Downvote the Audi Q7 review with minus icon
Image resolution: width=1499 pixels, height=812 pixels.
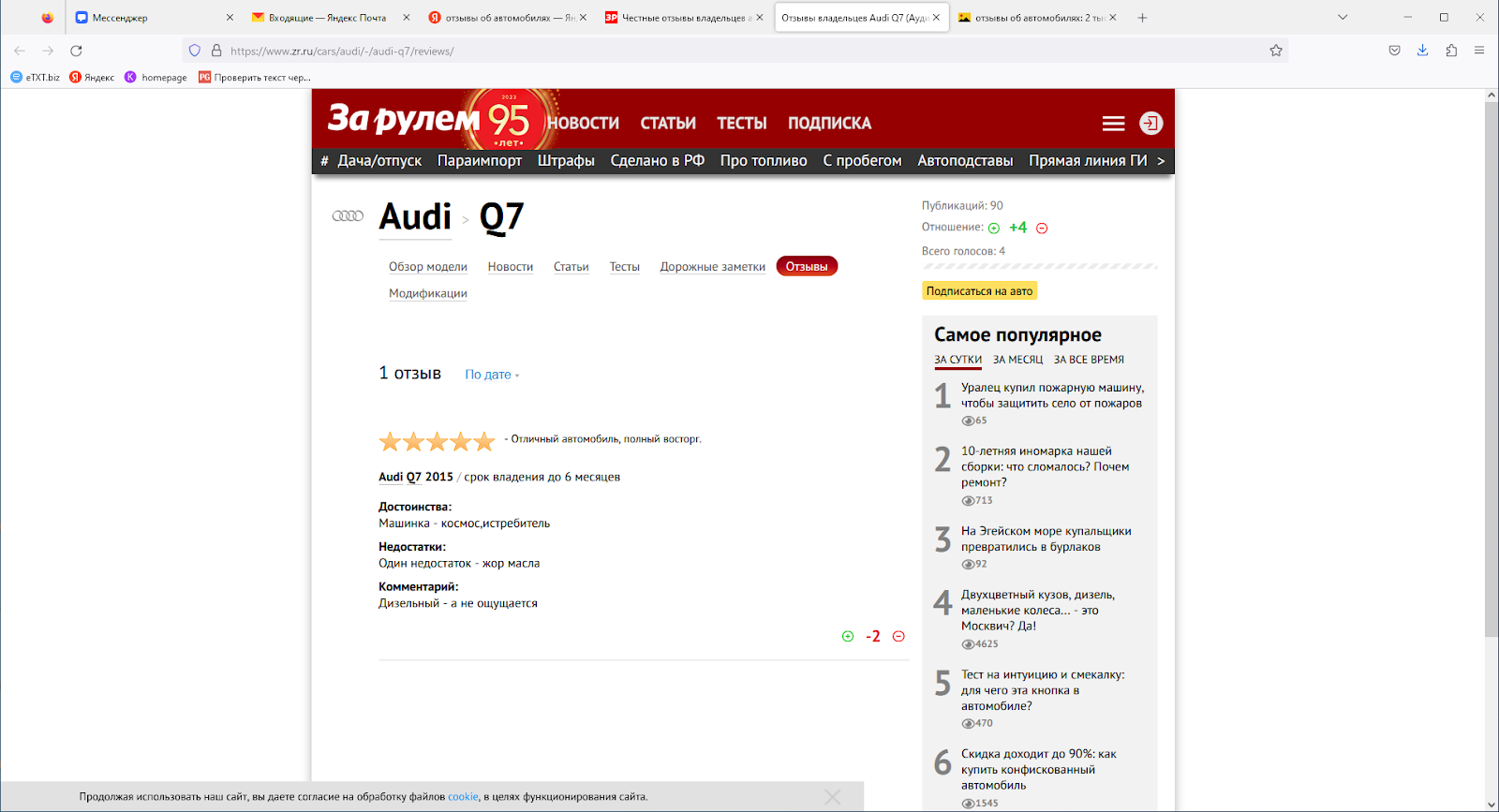click(898, 637)
